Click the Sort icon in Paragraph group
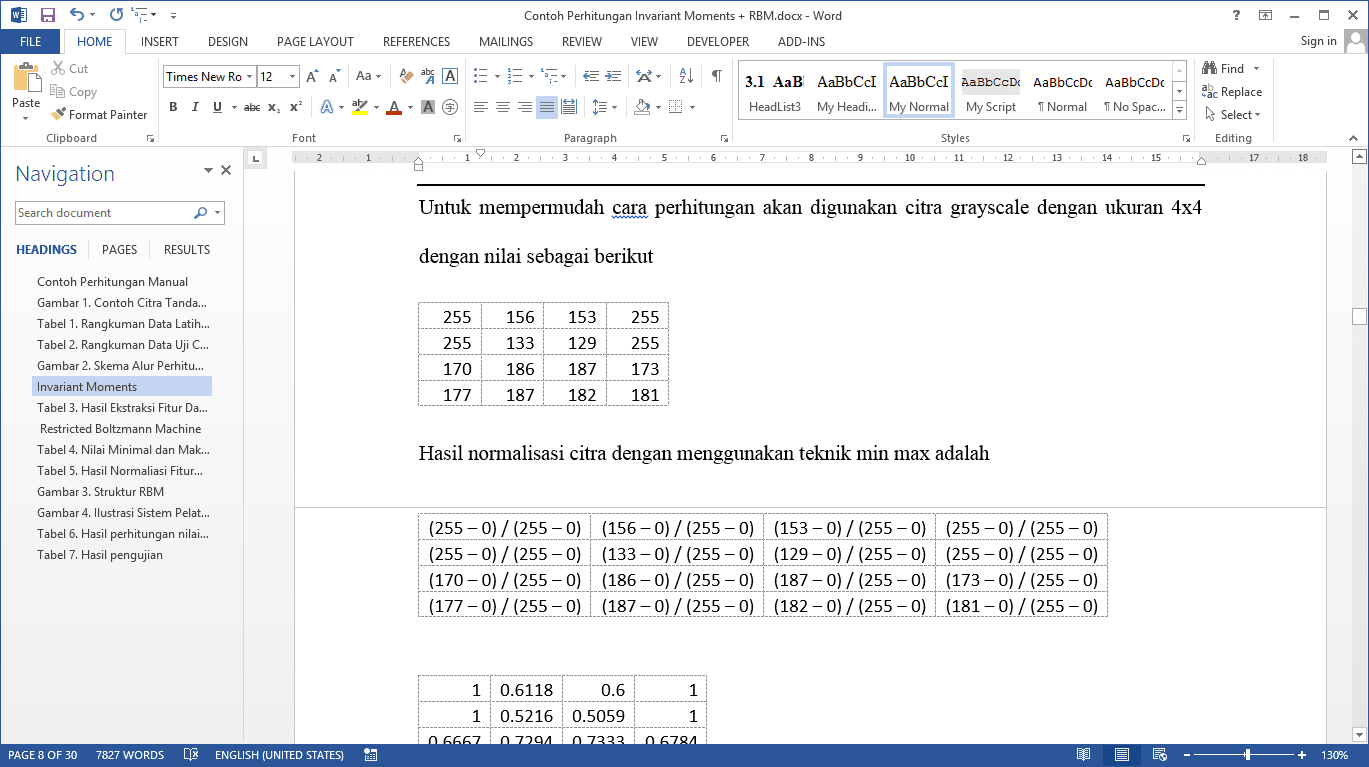1369x767 pixels. 686,76
